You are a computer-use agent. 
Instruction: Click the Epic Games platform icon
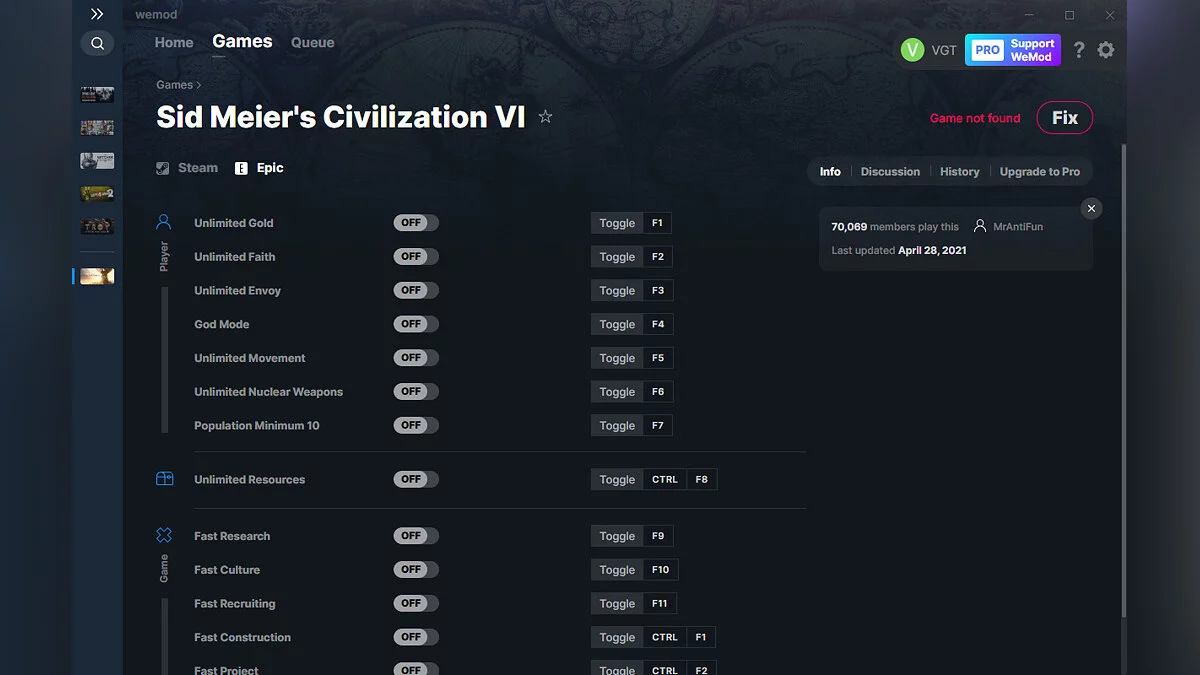coord(241,168)
